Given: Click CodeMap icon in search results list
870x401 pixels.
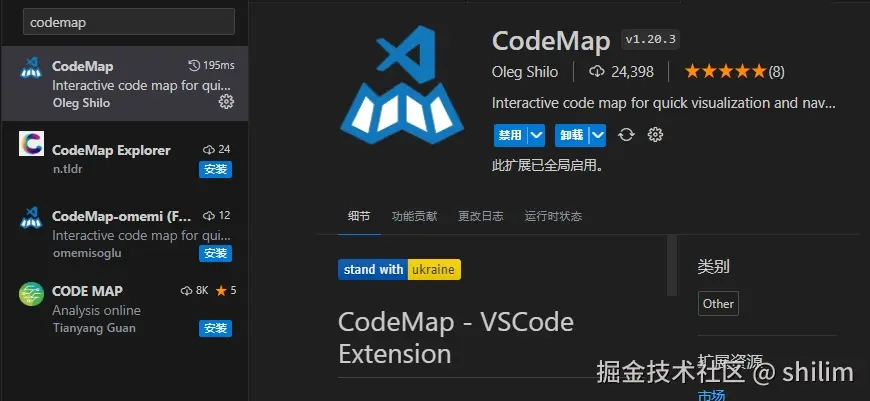Looking at the screenshot, I should (31, 68).
